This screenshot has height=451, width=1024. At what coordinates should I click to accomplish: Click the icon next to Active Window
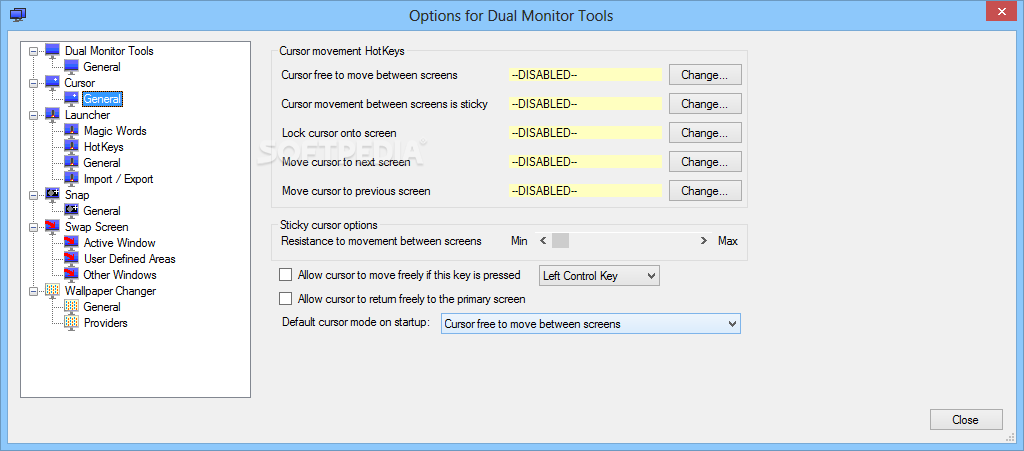pyautogui.click(x=71, y=243)
